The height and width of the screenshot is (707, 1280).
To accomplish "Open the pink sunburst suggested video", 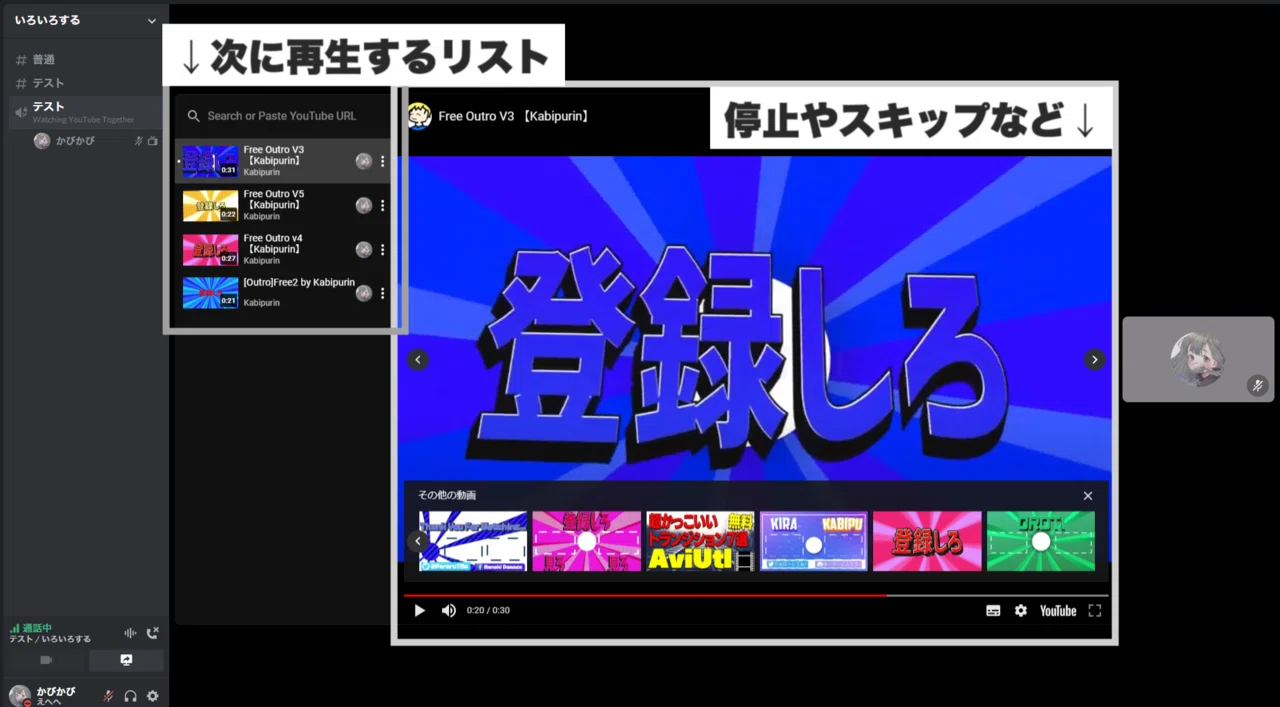I will 586,541.
